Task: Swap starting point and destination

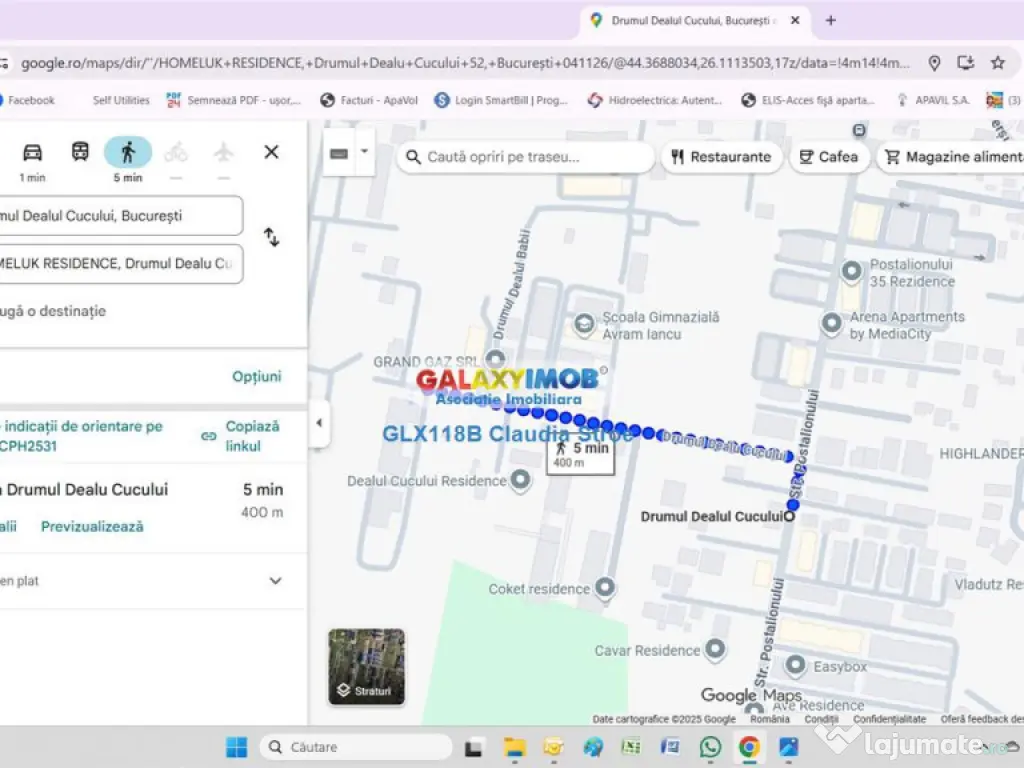Action: pos(271,238)
